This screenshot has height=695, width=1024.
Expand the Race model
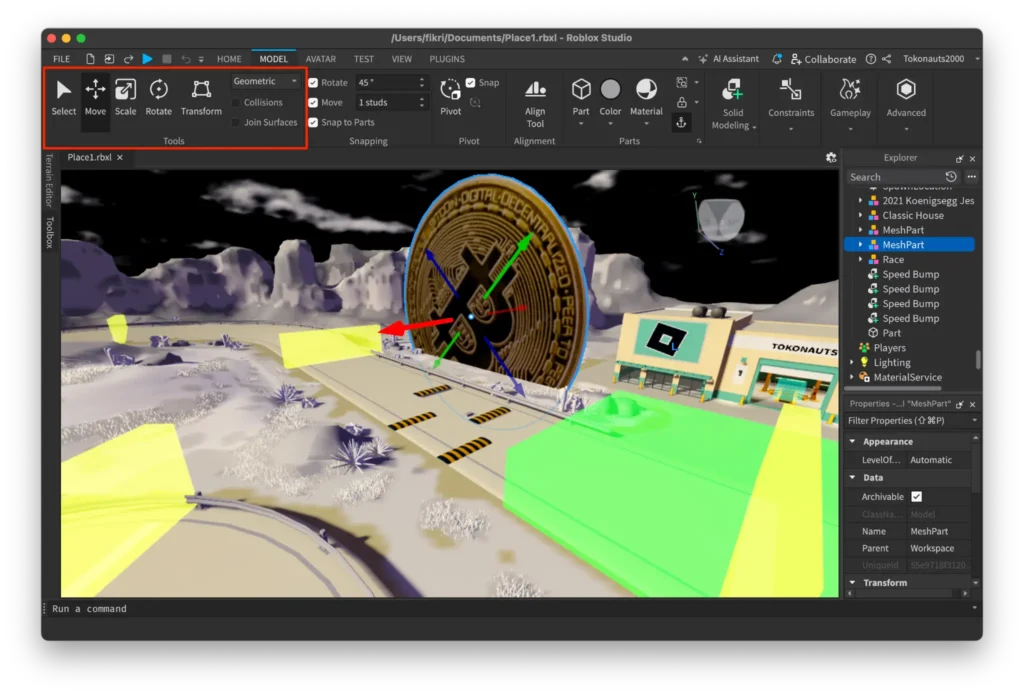point(860,260)
